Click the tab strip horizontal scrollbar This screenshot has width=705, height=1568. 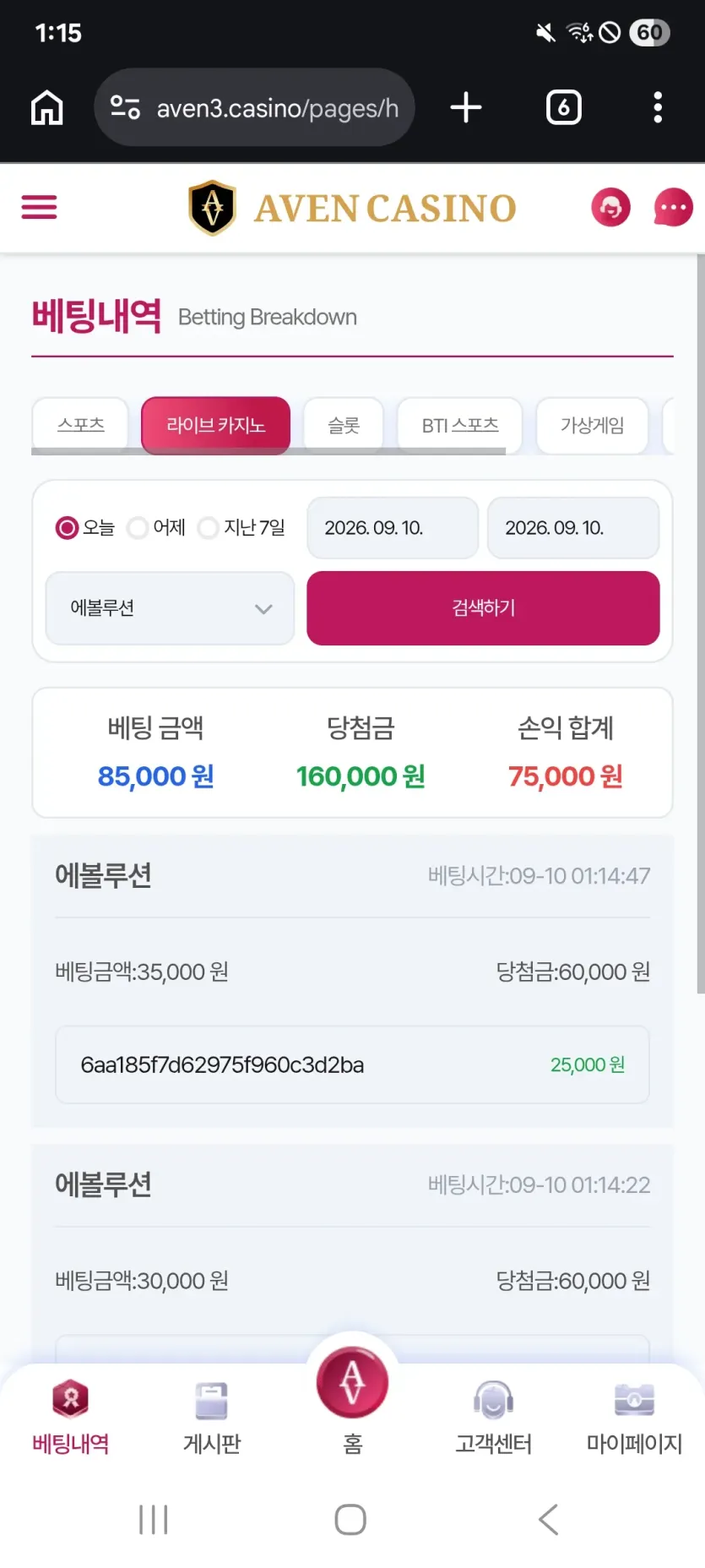tap(268, 452)
